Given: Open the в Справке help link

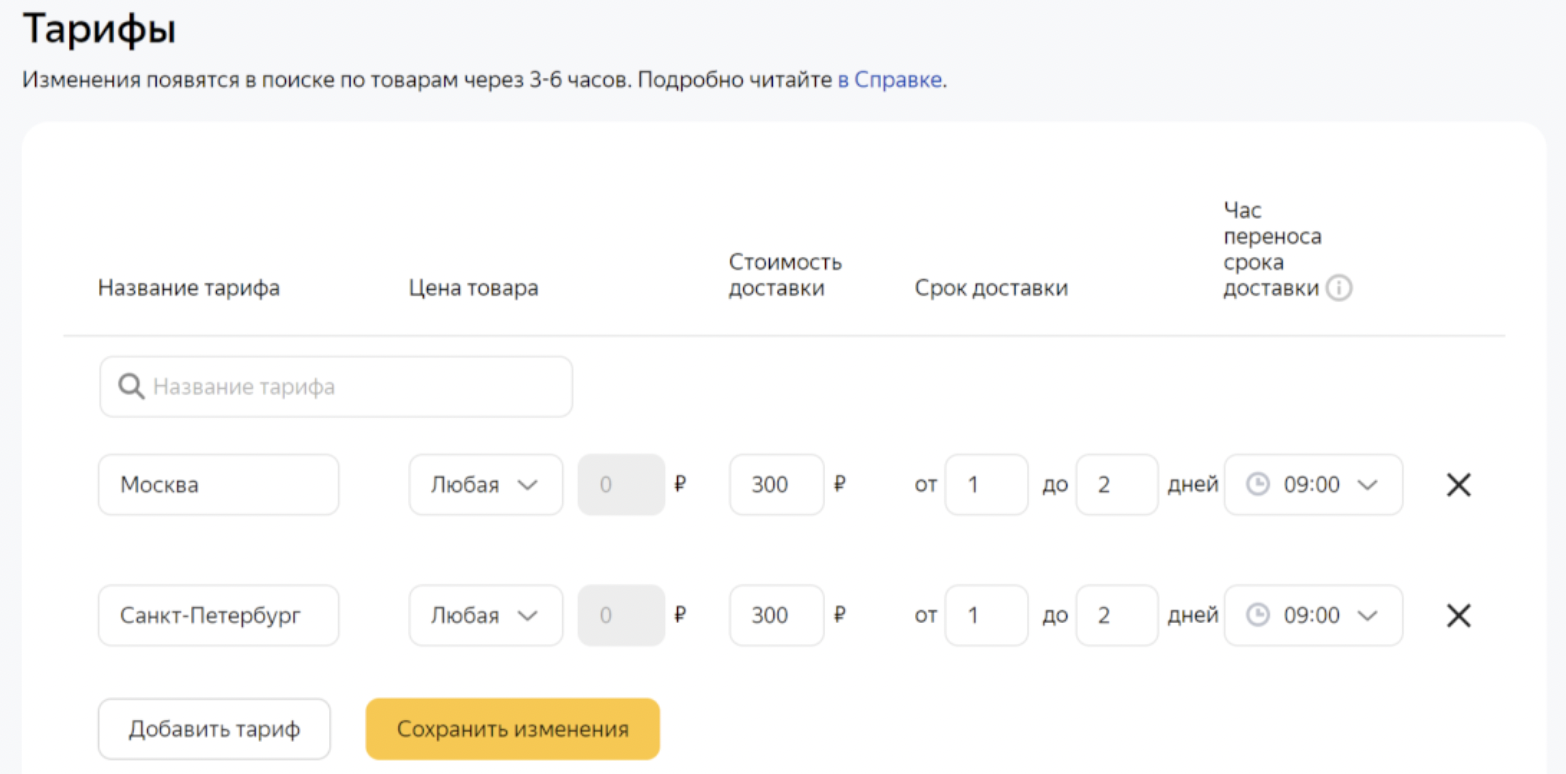Looking at the screenshot, I should coord(889,80).
